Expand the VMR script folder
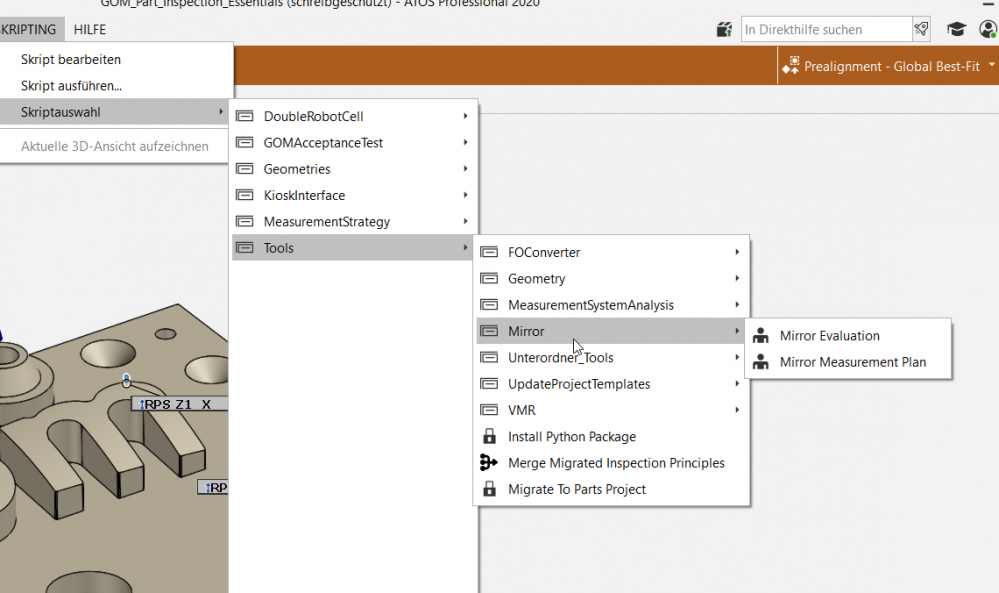The width and height of the screenshot is (999, 593). tap(612, 410)
